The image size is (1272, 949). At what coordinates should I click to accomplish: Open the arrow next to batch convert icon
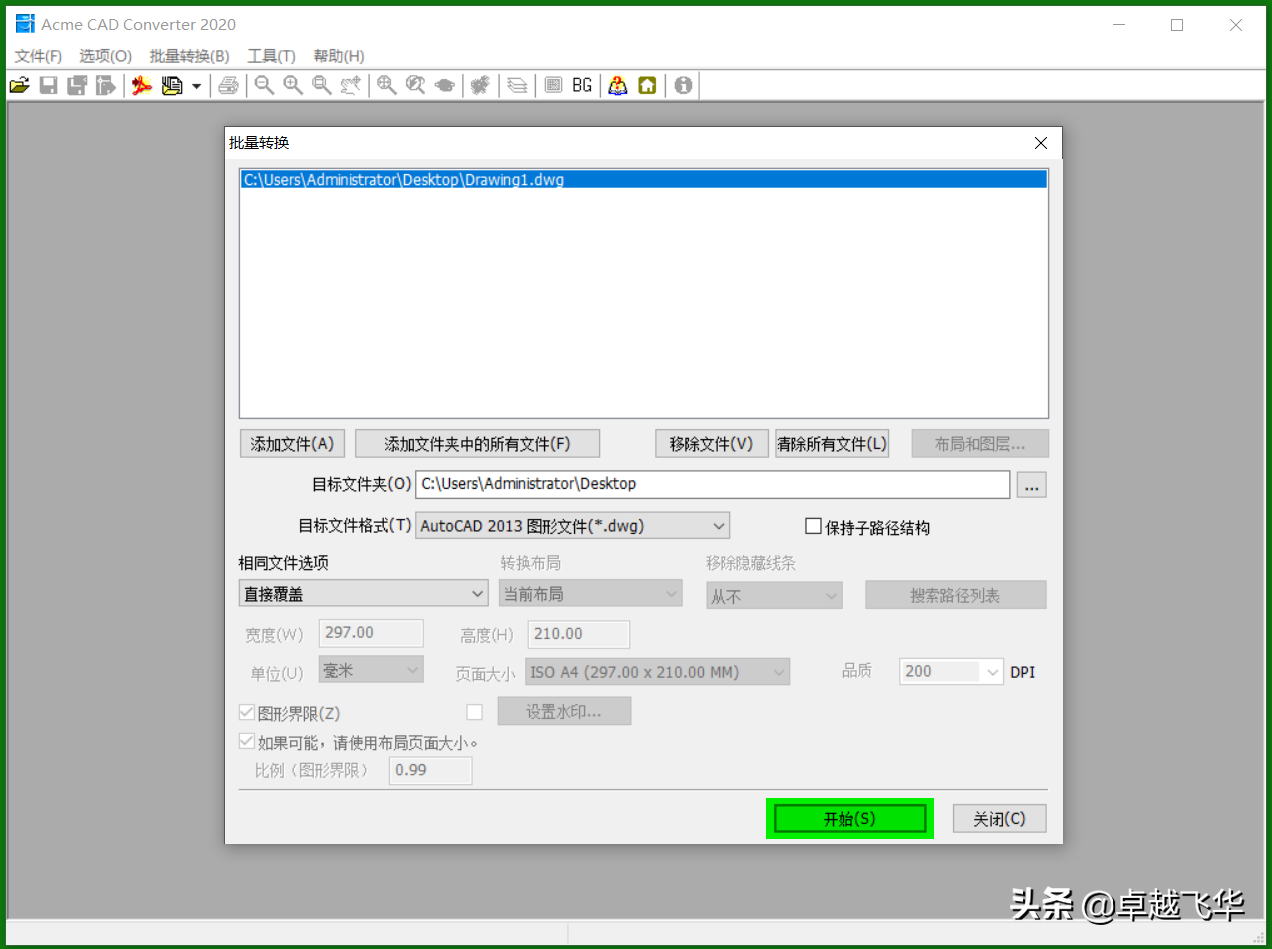196,86
